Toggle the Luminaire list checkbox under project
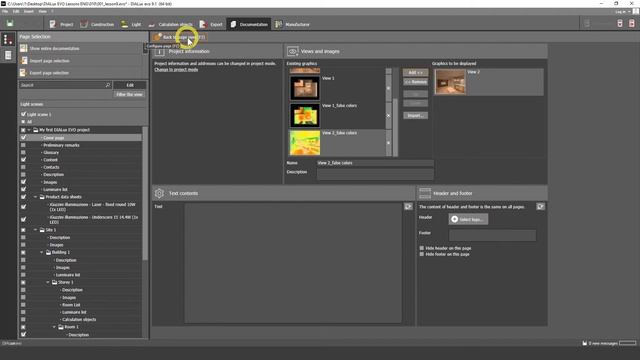Image resolution: width=640 pixels, height=360 pixels. 23,189
